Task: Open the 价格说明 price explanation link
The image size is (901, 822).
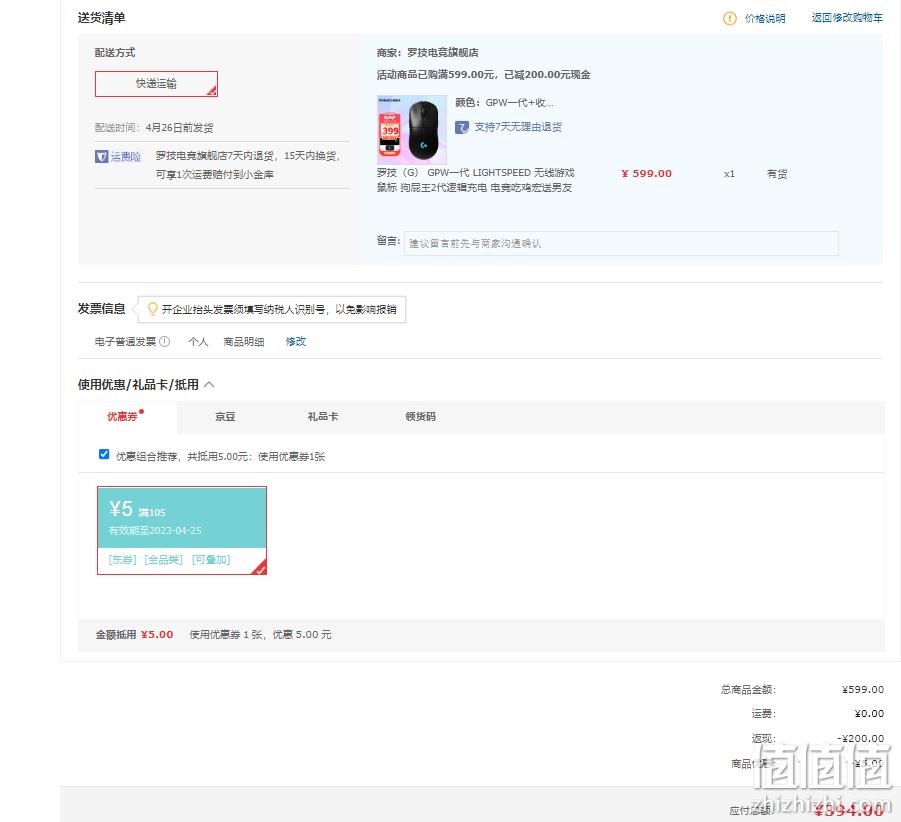Action: tap(765, 18)
